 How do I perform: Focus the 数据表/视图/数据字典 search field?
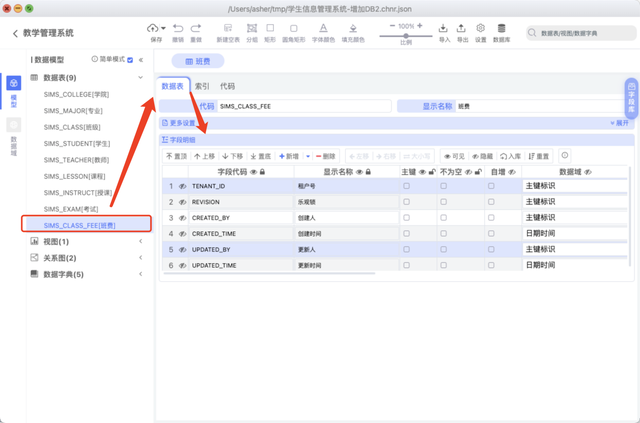click(x=581, y=33)
